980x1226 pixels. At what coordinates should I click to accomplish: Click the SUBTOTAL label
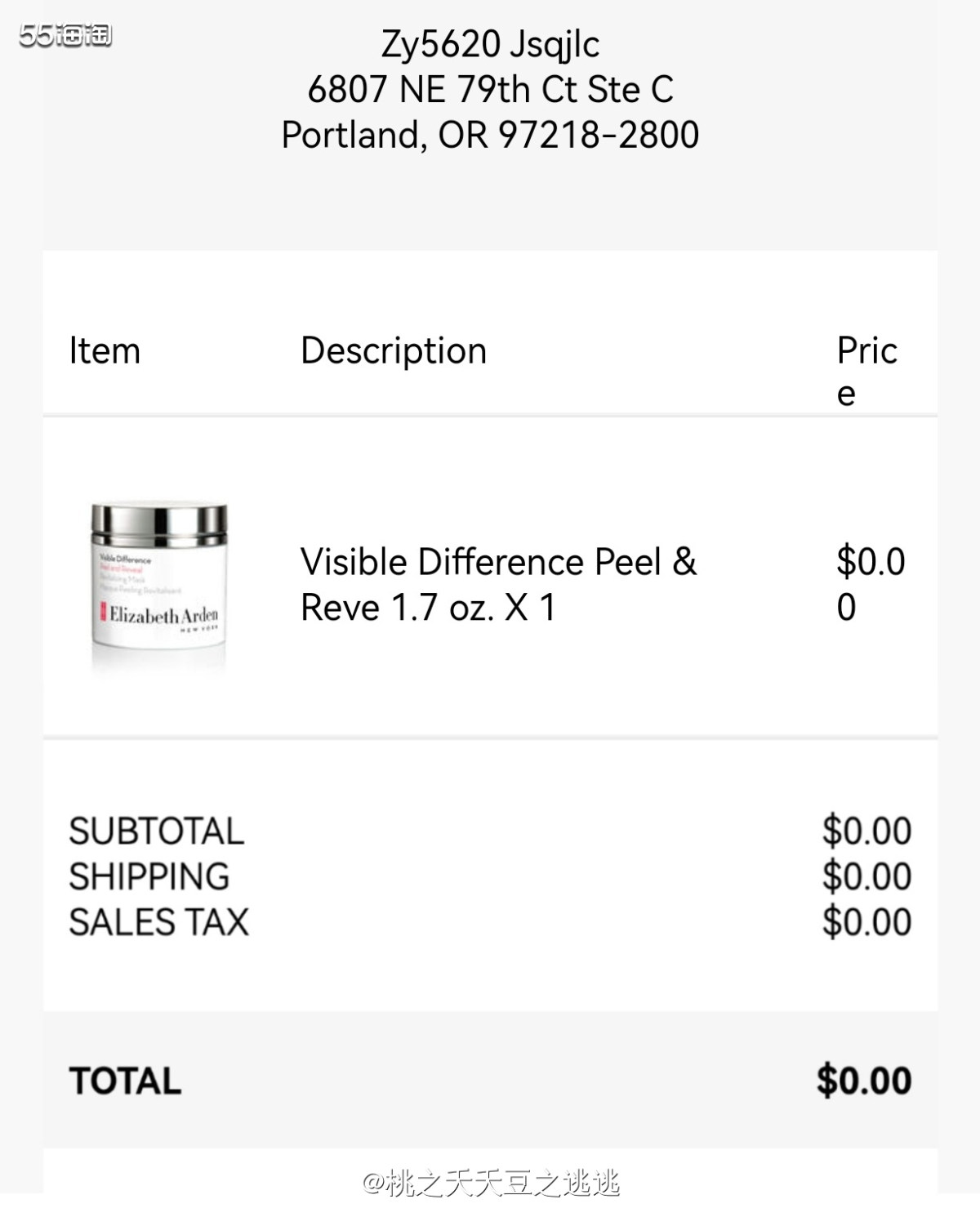tap(156, 831)
